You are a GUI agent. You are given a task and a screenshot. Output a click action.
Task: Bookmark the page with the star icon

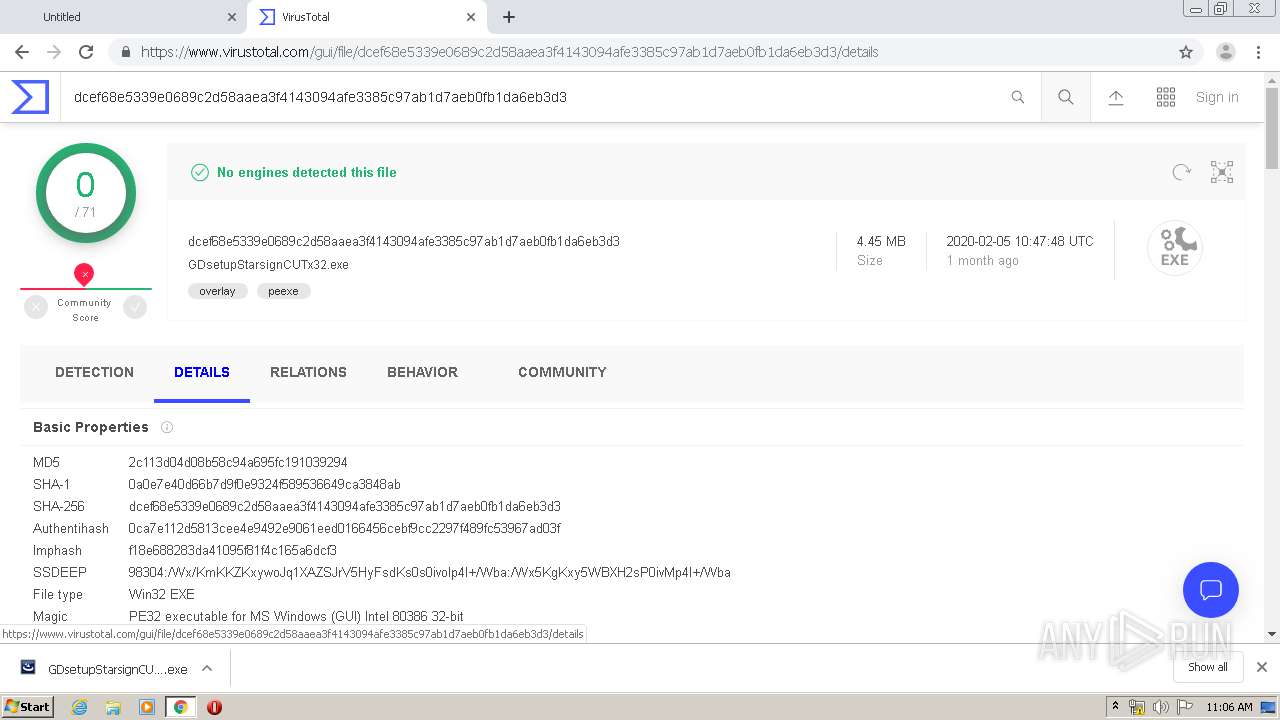pos(1186,52)
